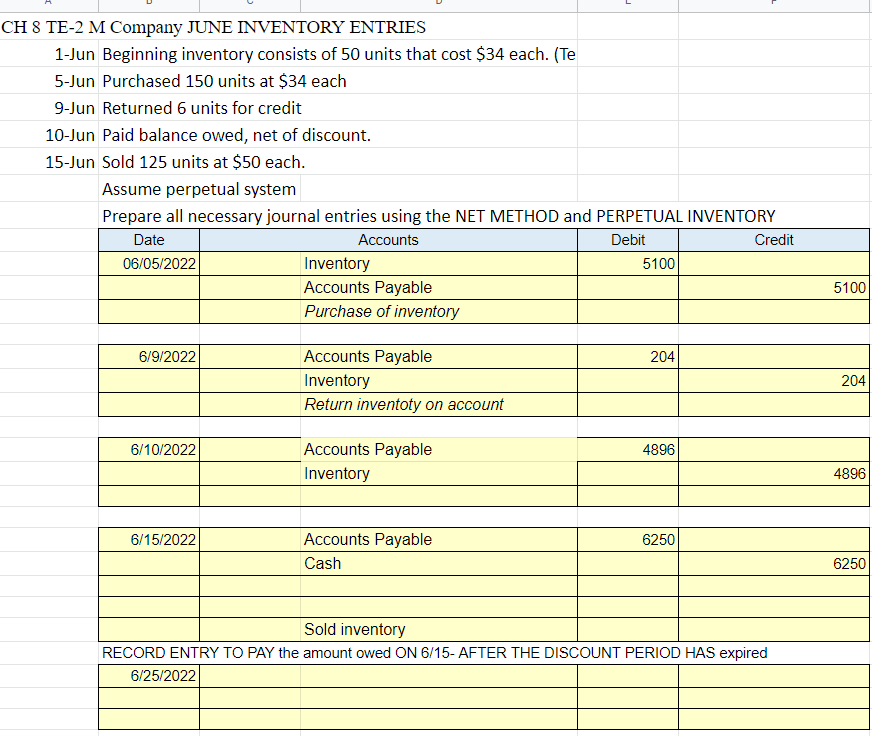Click the Return inventoty on account cell
This screenshot has height=736, width=872.
[x=388, y=404]
